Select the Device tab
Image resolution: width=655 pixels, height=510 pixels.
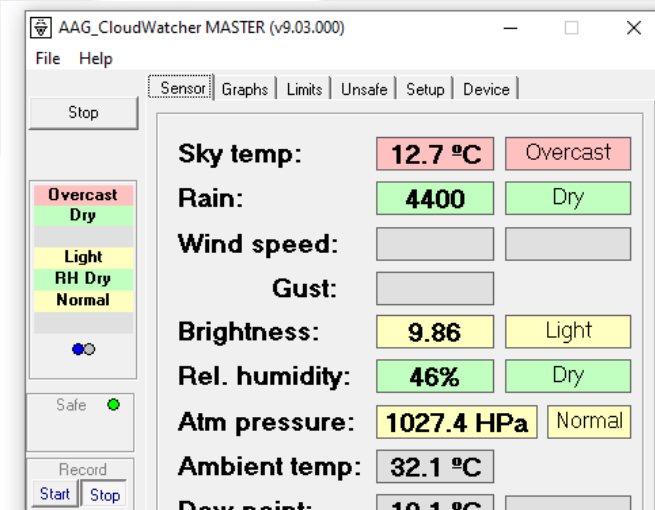[486, 89]
